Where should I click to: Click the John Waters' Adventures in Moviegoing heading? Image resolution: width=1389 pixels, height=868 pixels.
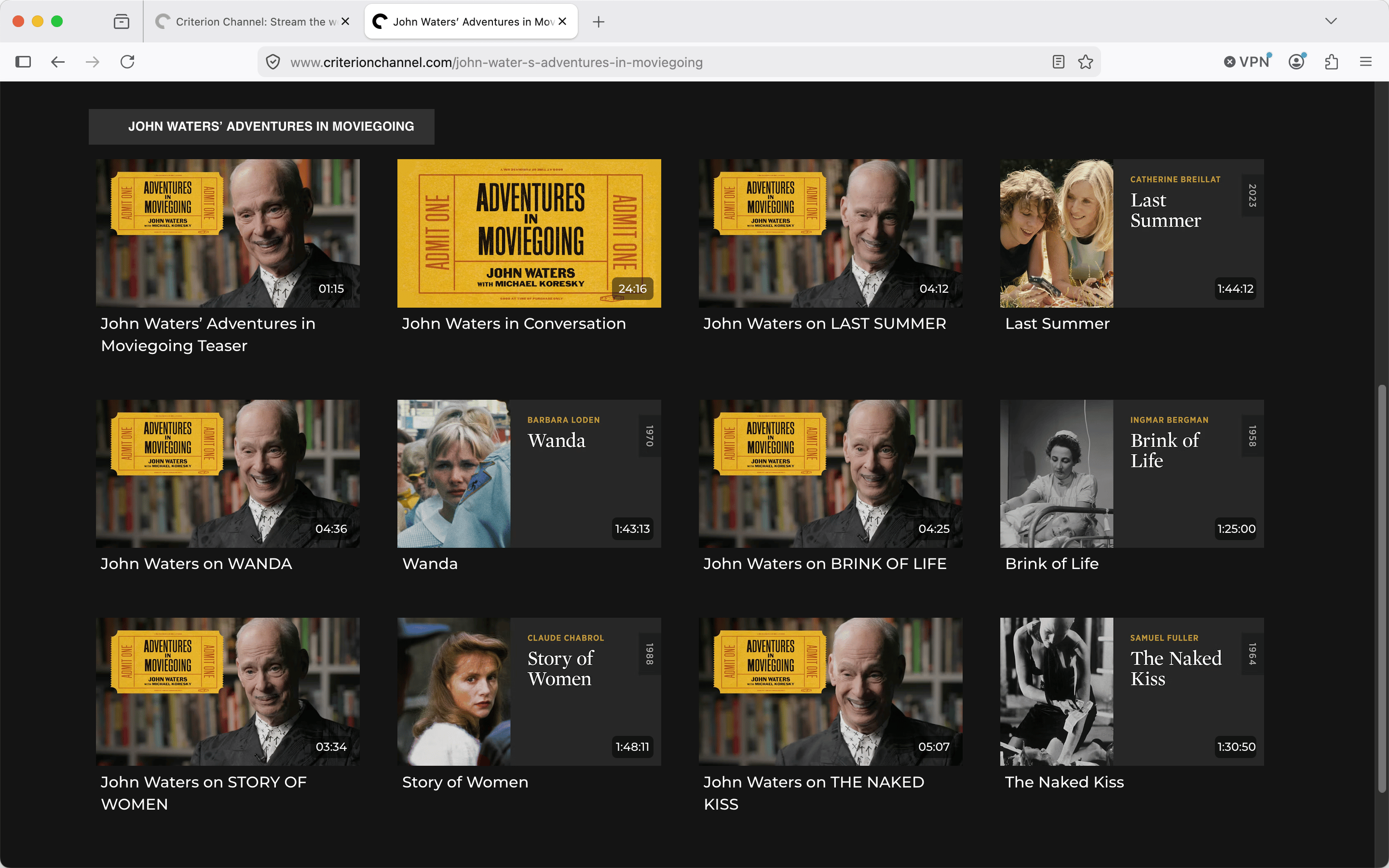[x=271, y=126]
